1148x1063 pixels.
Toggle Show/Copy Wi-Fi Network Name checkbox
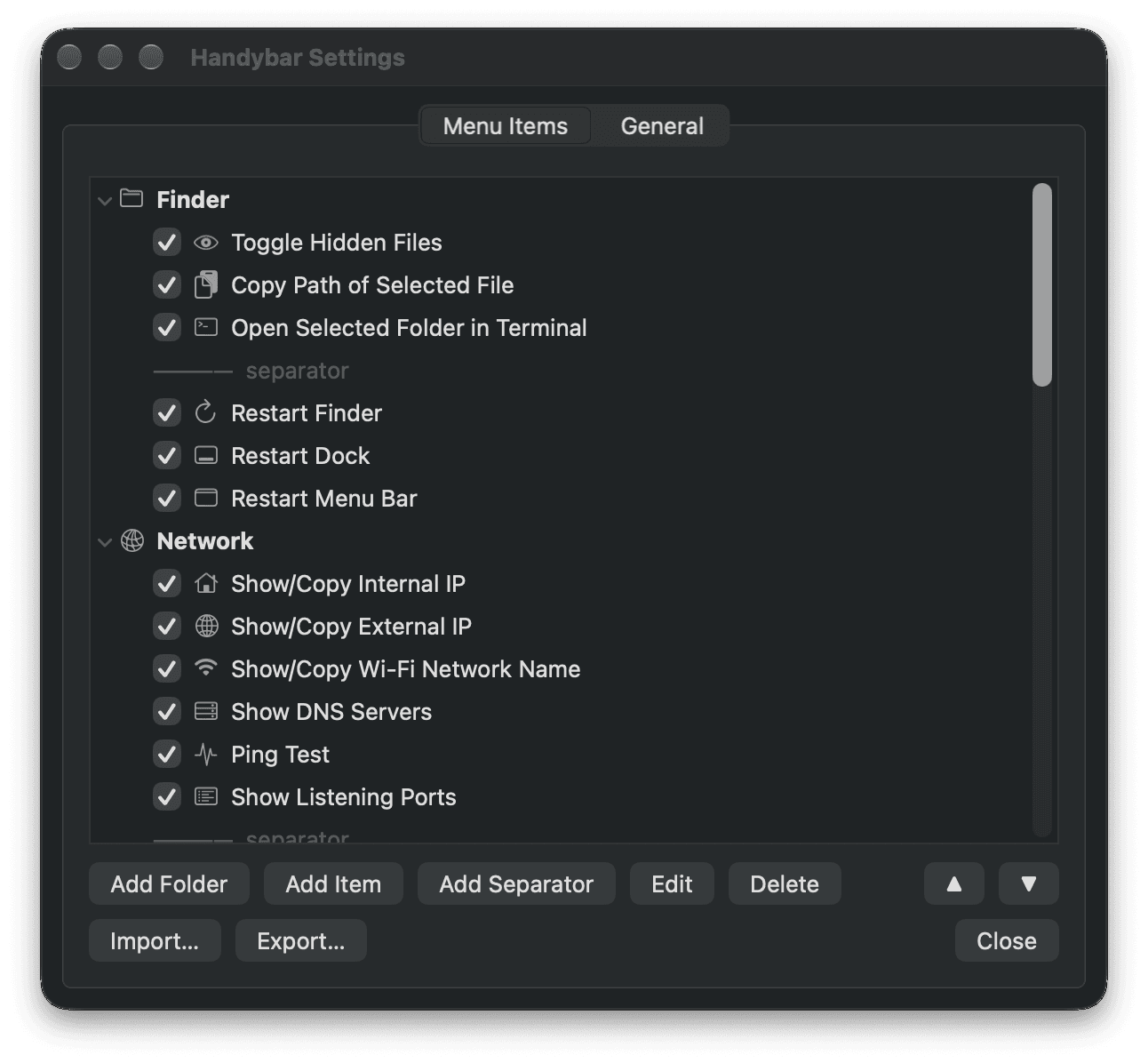[x=167, y=668]
